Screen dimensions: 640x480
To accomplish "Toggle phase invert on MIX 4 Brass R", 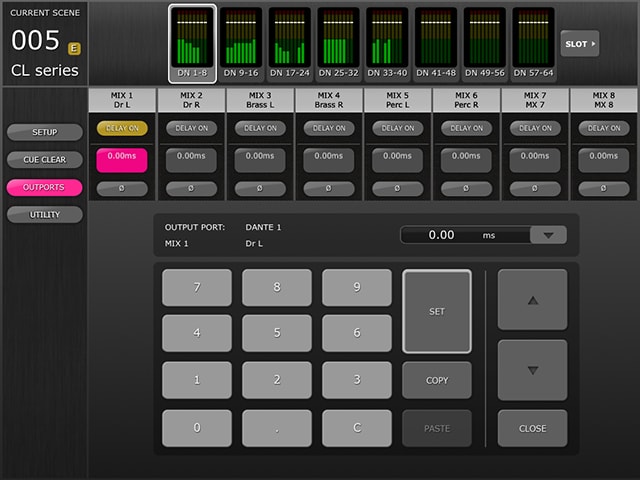I will click(x=329, y=188).
